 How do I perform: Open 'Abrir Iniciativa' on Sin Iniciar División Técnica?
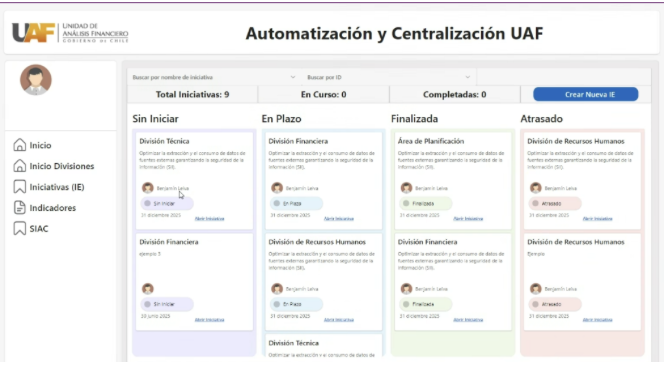[x=209, y=218]
